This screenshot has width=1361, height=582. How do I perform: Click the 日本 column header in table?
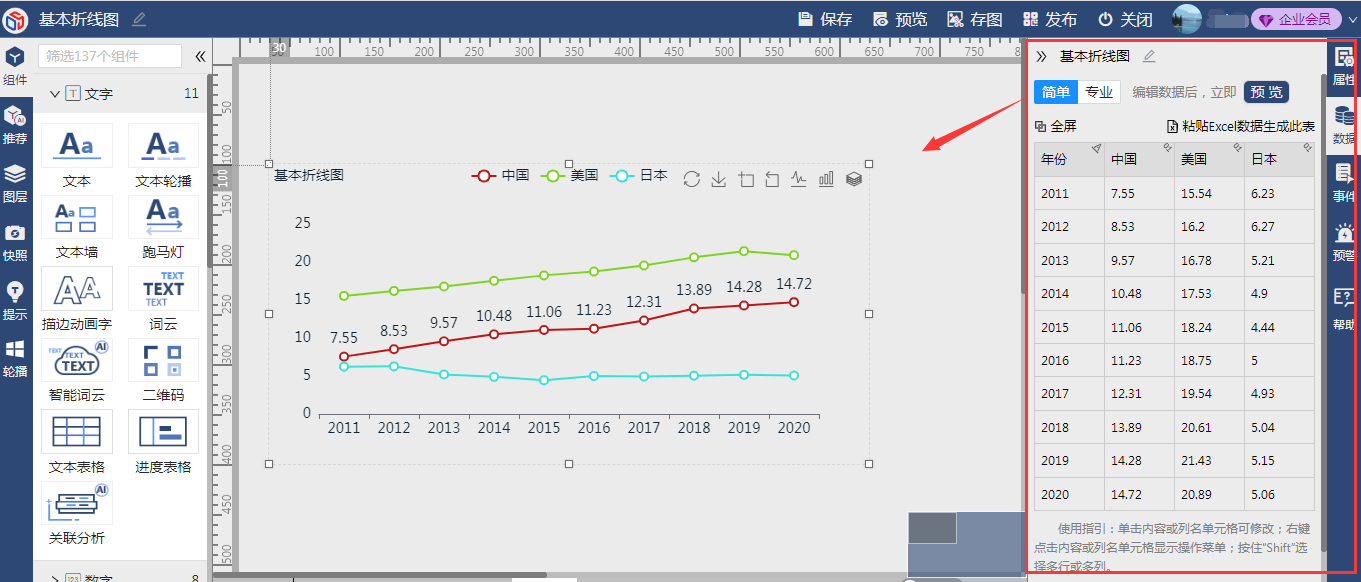(1279, 159)
